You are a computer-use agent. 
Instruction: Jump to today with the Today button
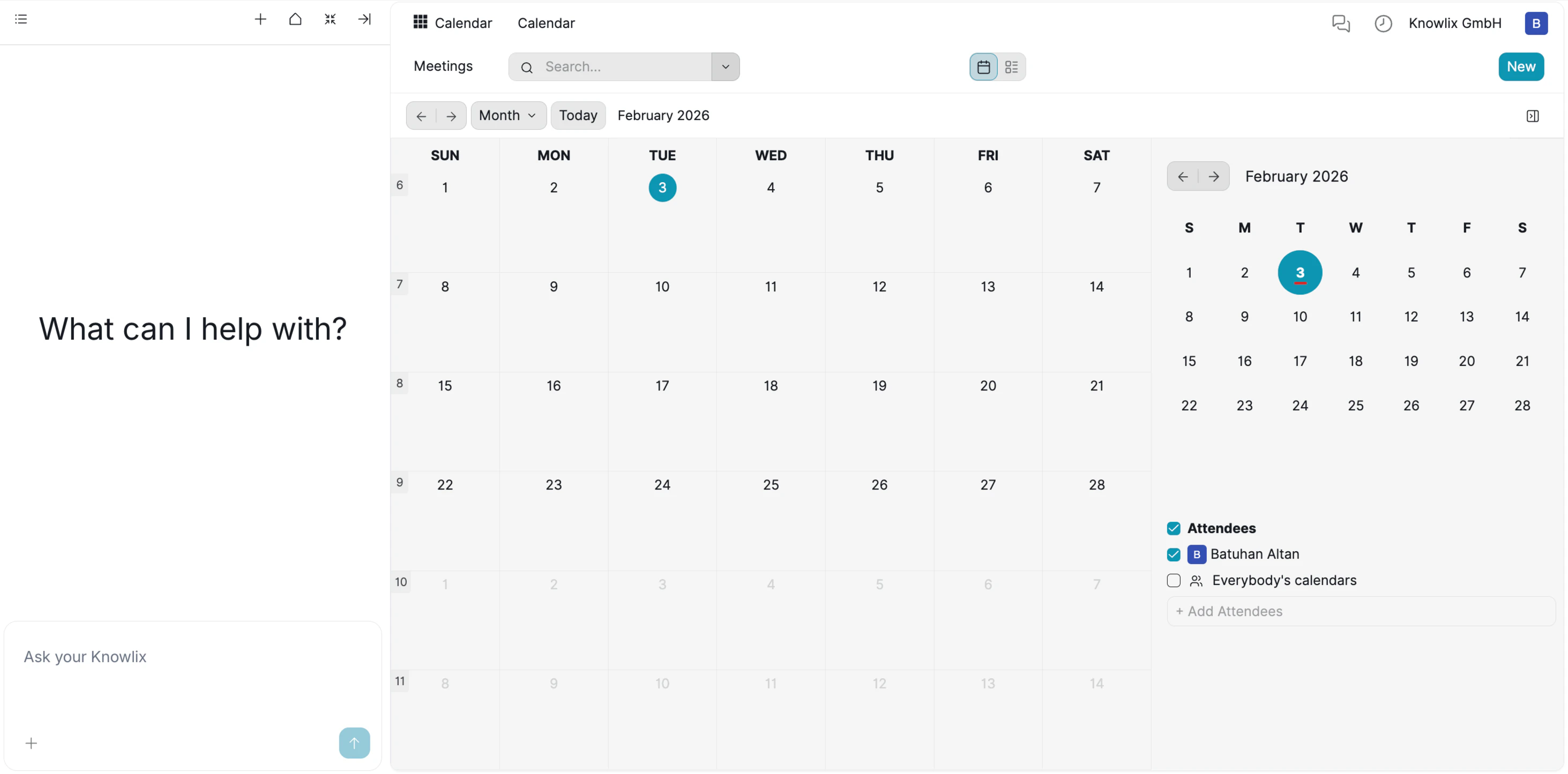click(x=578, y=115)
